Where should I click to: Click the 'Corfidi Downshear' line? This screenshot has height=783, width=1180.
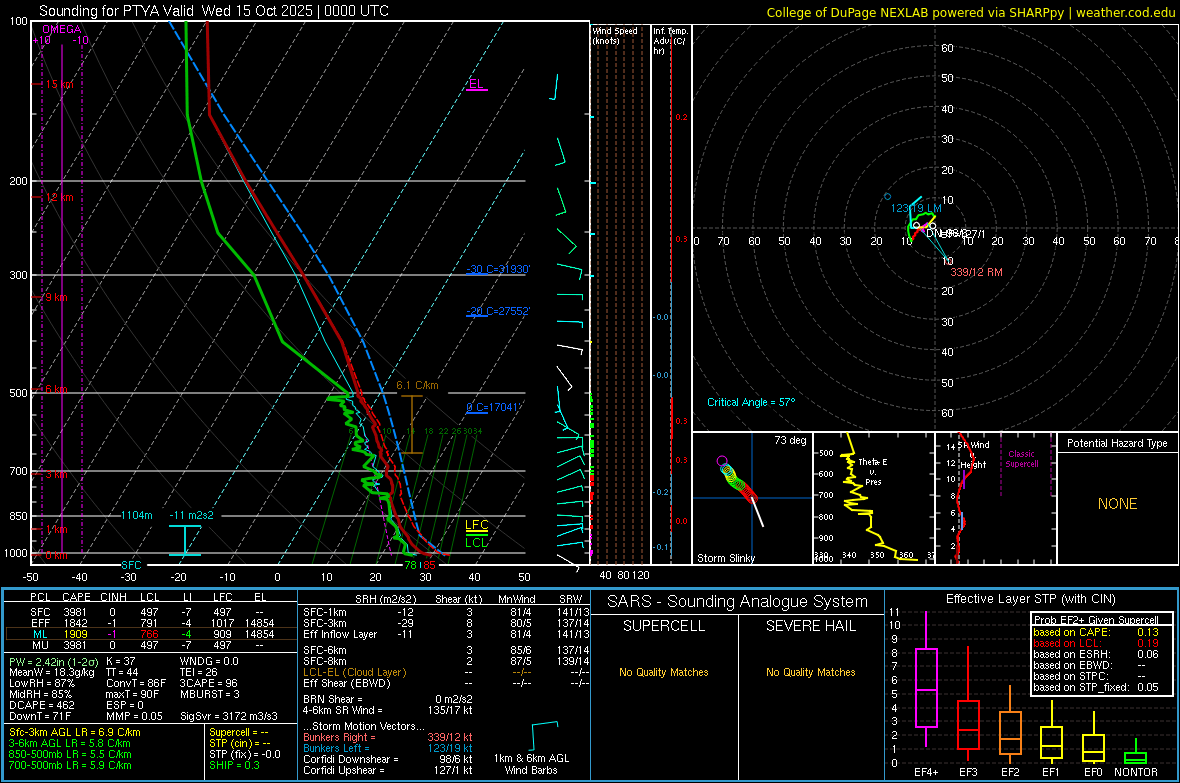[x=388, y=760]
